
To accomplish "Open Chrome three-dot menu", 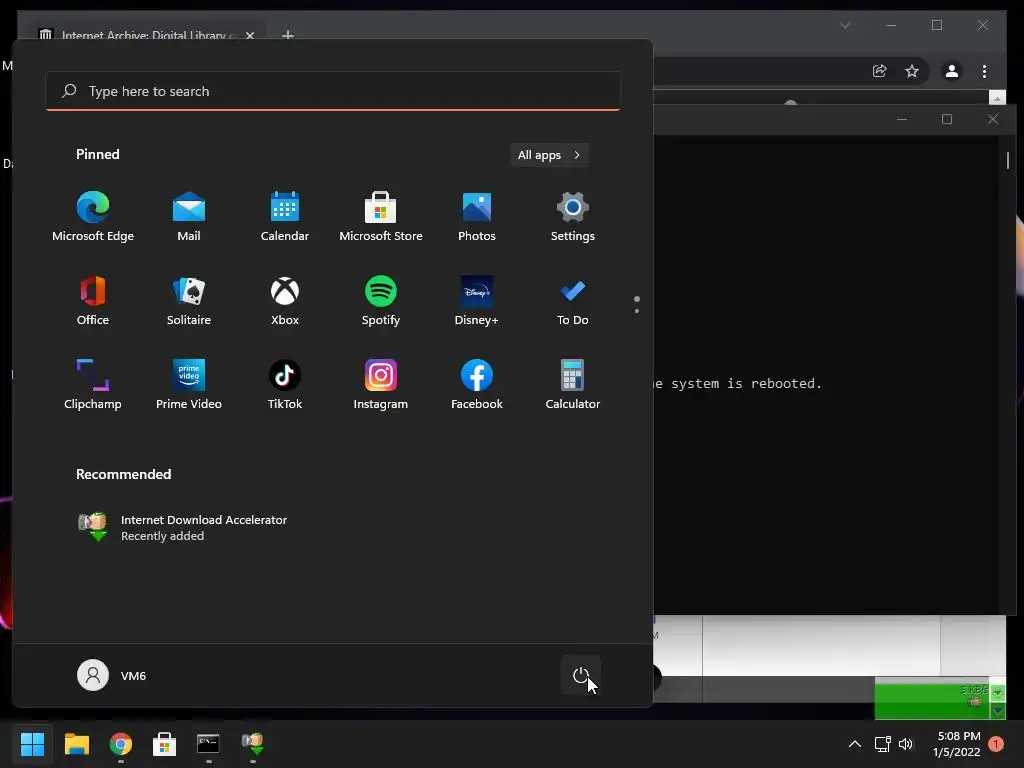I will click(984, 71).
